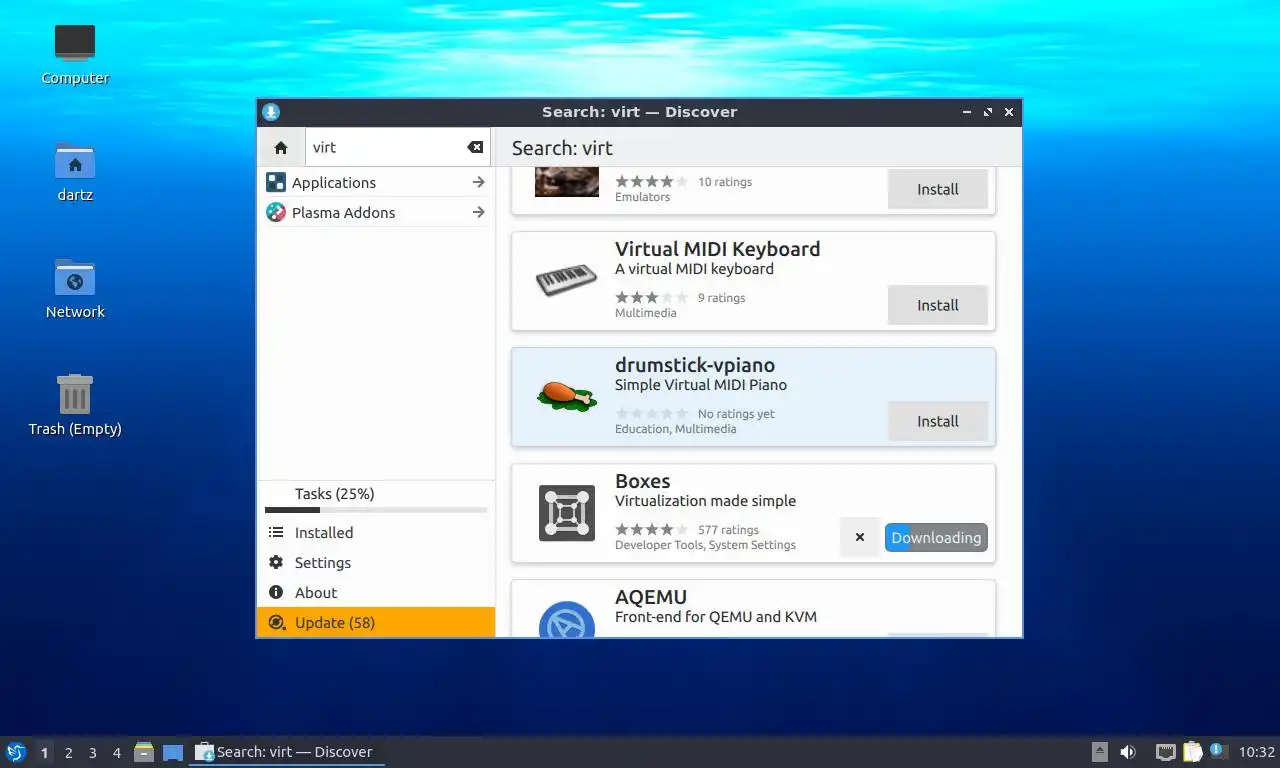Click the Discover title bar icon
The height and width of the screenshot is (768, 1280).
pyautogui.click(x=271, y=112)
